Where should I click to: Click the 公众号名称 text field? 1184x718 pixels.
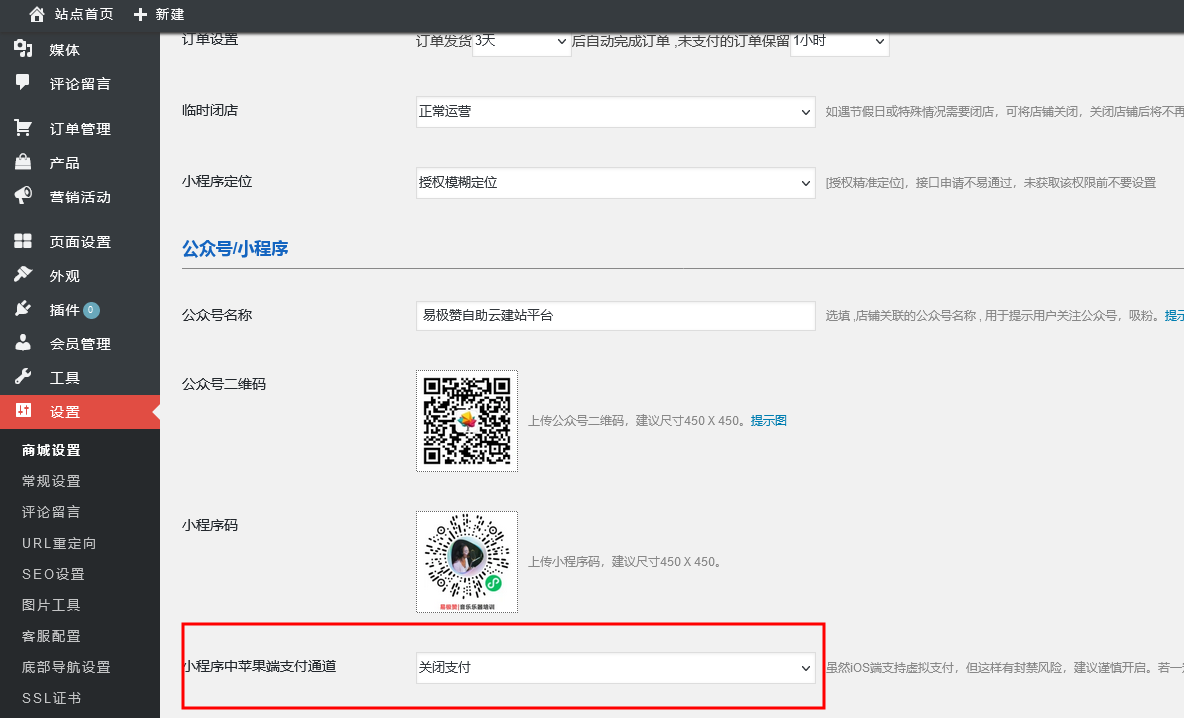[x=616, y=316]
